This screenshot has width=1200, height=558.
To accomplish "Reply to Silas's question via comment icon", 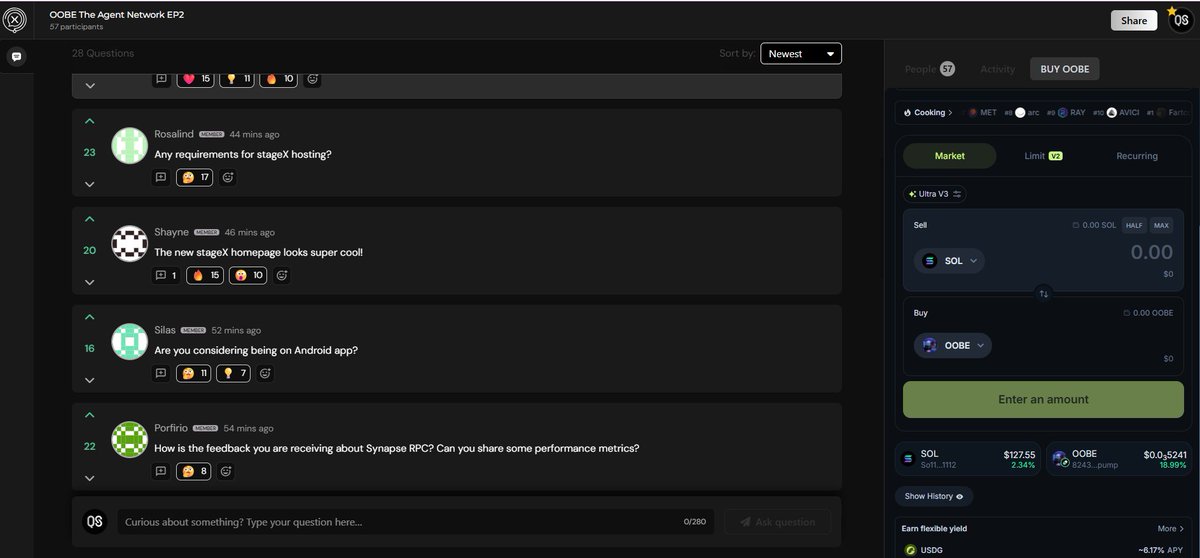I will coord(161,373).
